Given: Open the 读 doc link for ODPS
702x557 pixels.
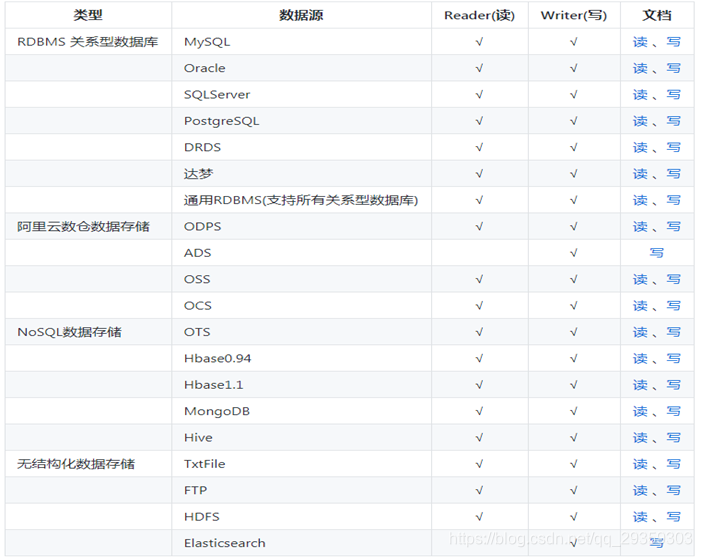Looking at the screenshot, I should (x=640, y=227).
